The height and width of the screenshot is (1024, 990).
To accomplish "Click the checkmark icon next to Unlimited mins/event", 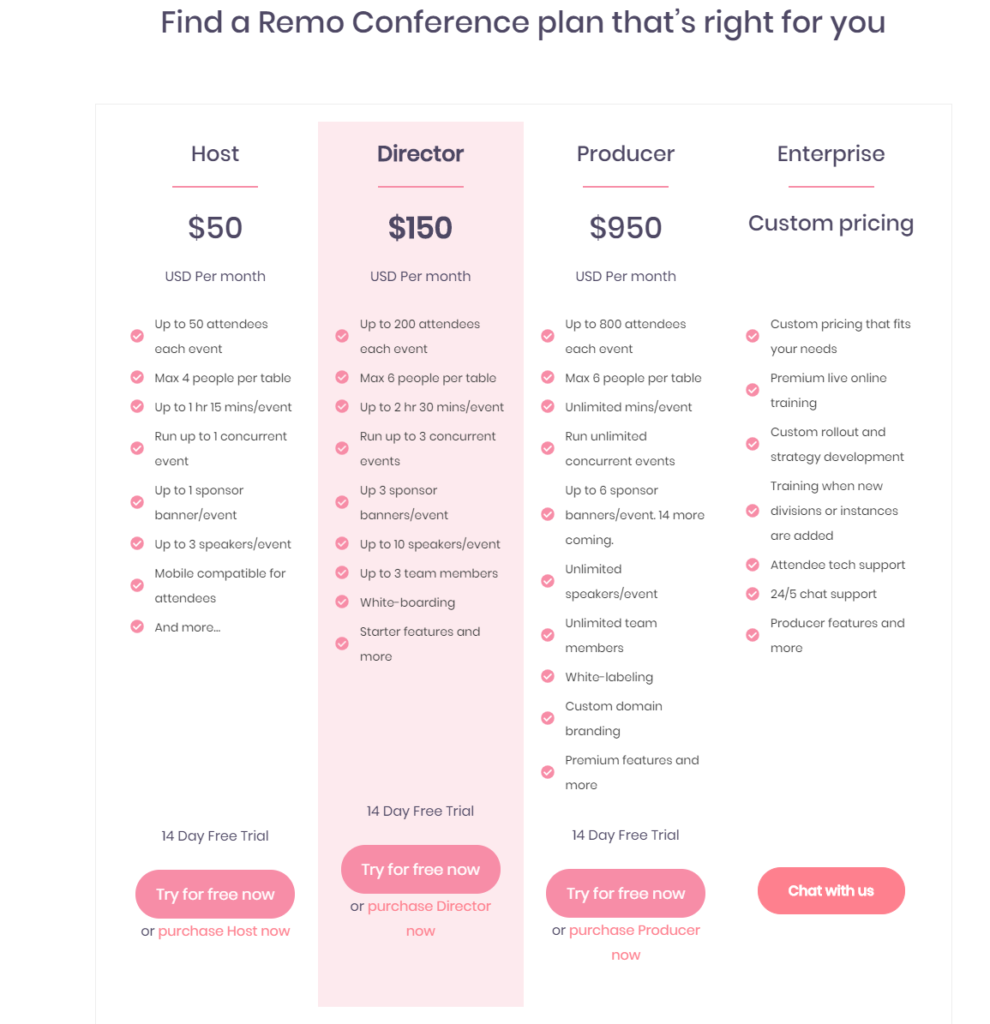I will pyautogui.click(x=548, y=406).
